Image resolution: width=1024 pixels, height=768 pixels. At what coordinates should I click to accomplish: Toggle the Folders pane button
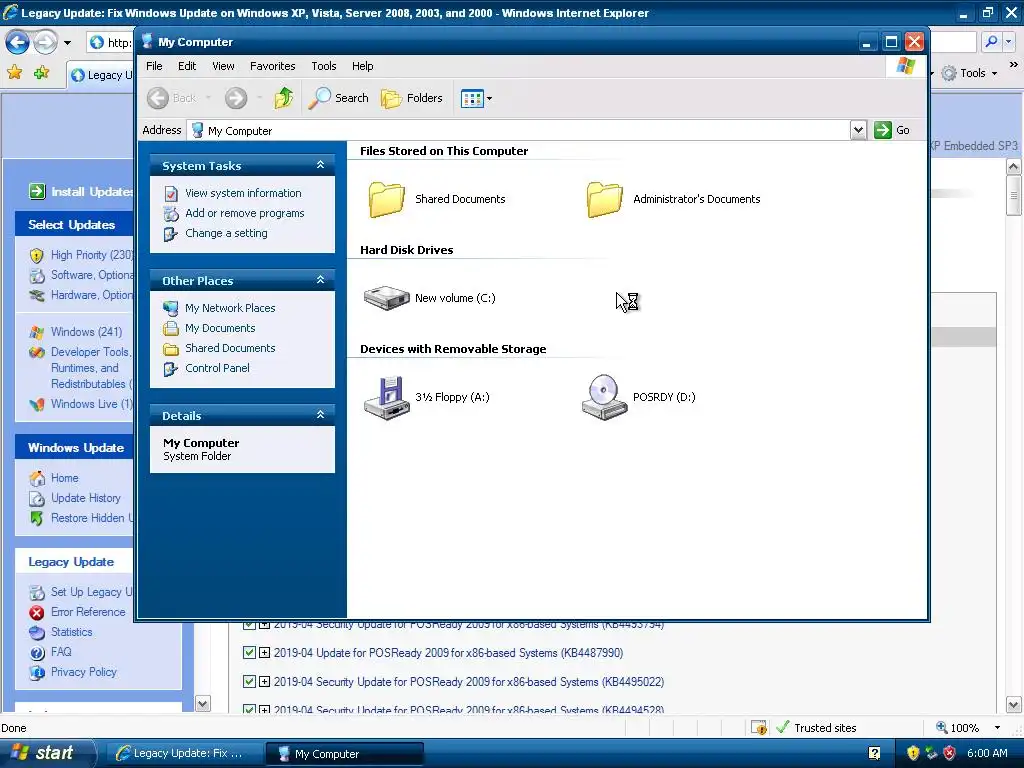[x=412, y=98]
